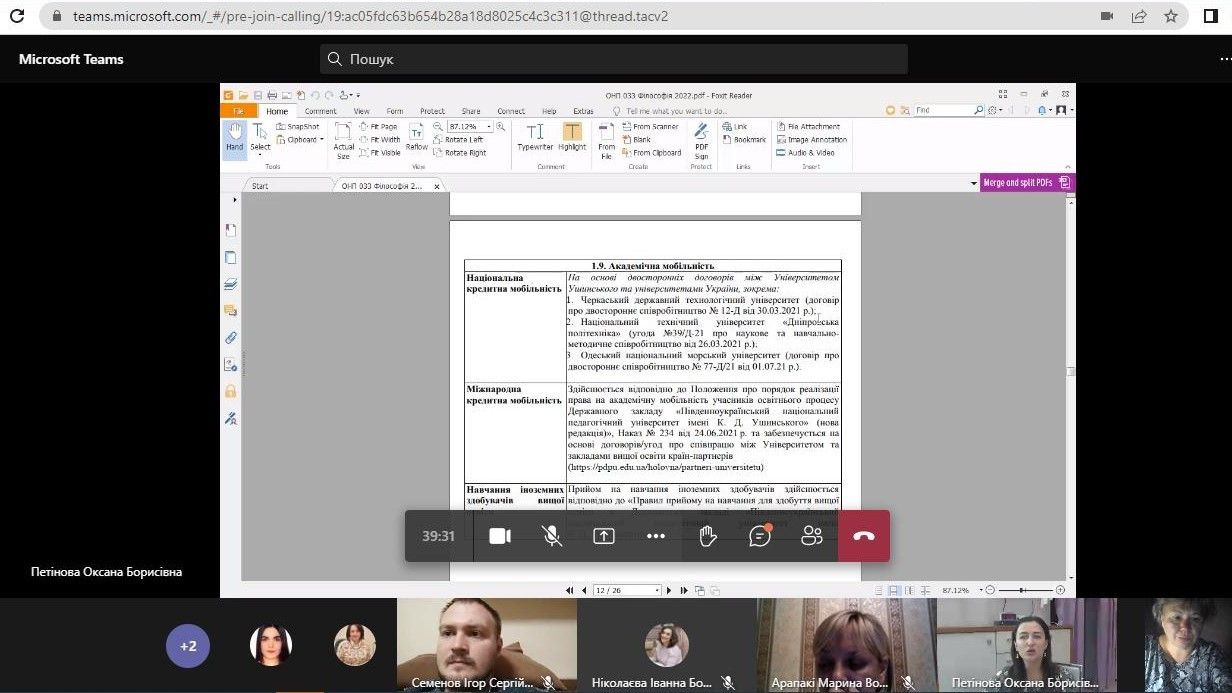Open more actions in the call bar
Screen dimensions: 1232x693
click(x=656, y=536)
